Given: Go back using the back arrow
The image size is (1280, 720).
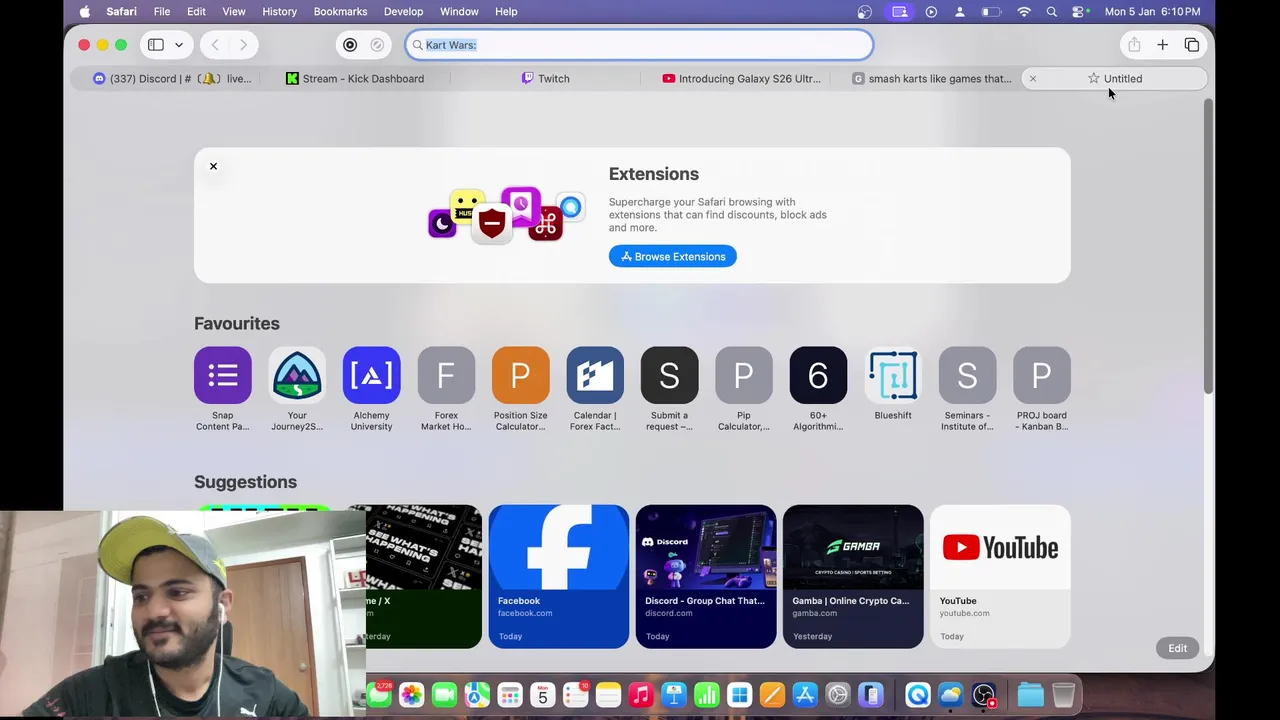Looking at the screenshot, I should pyautogui.click(x=215, y=45).
